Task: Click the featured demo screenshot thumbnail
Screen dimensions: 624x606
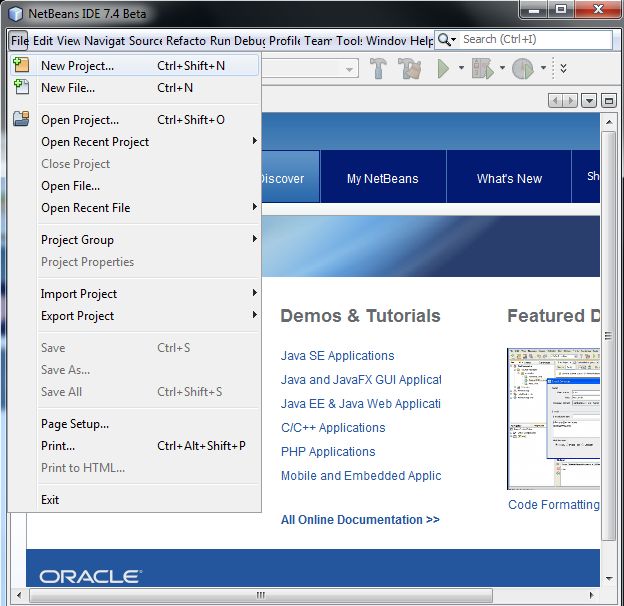Action: (x=553, y=419)
